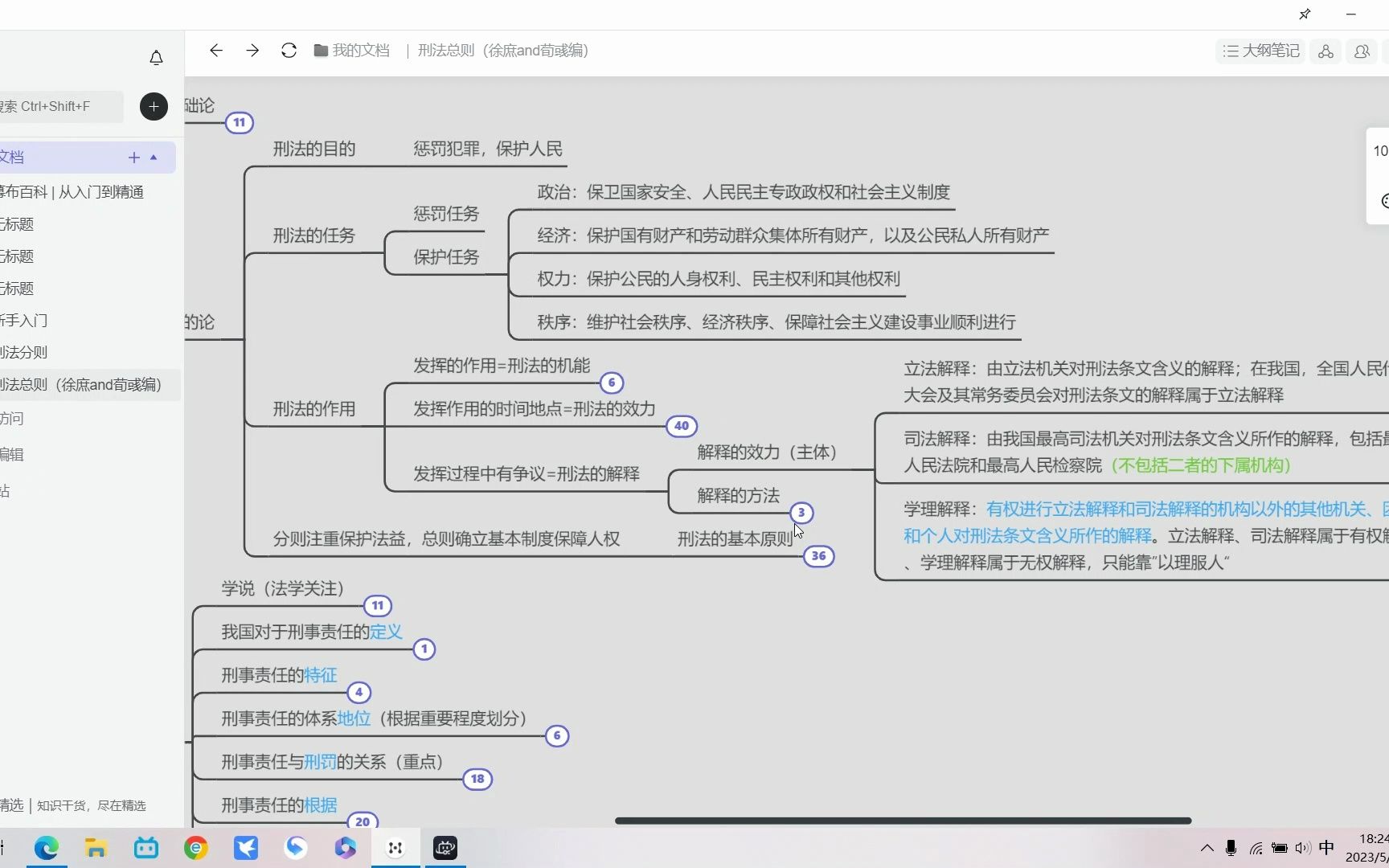Click the 政治：保卫国家安全 node
This screenshot has height=868, width=1389.
744,192
